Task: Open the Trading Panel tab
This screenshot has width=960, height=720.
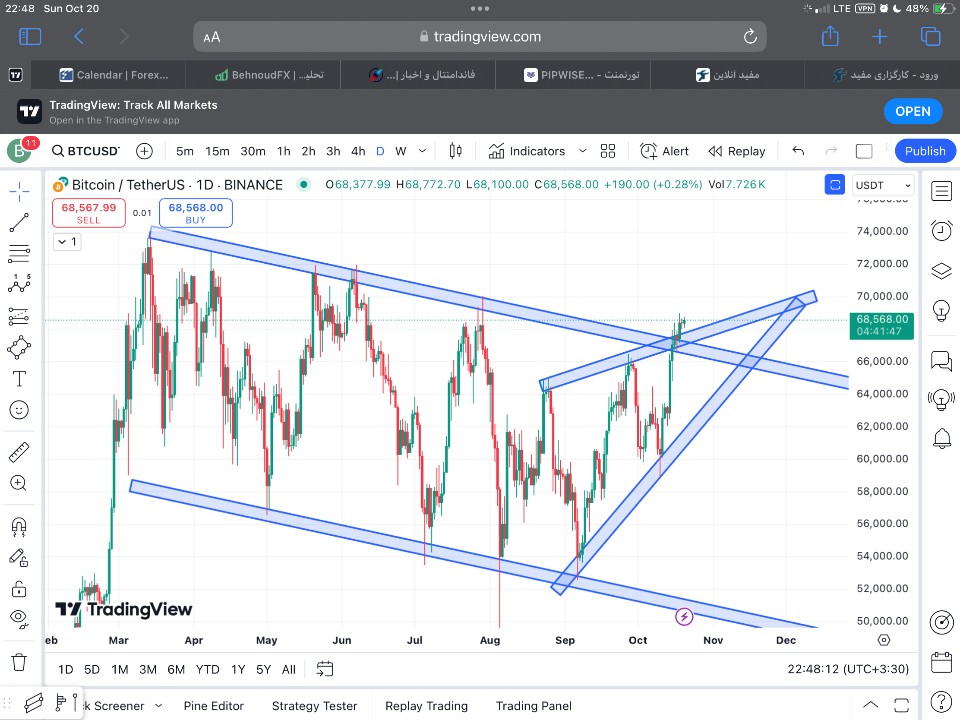Action: click(x=534, y=706)
